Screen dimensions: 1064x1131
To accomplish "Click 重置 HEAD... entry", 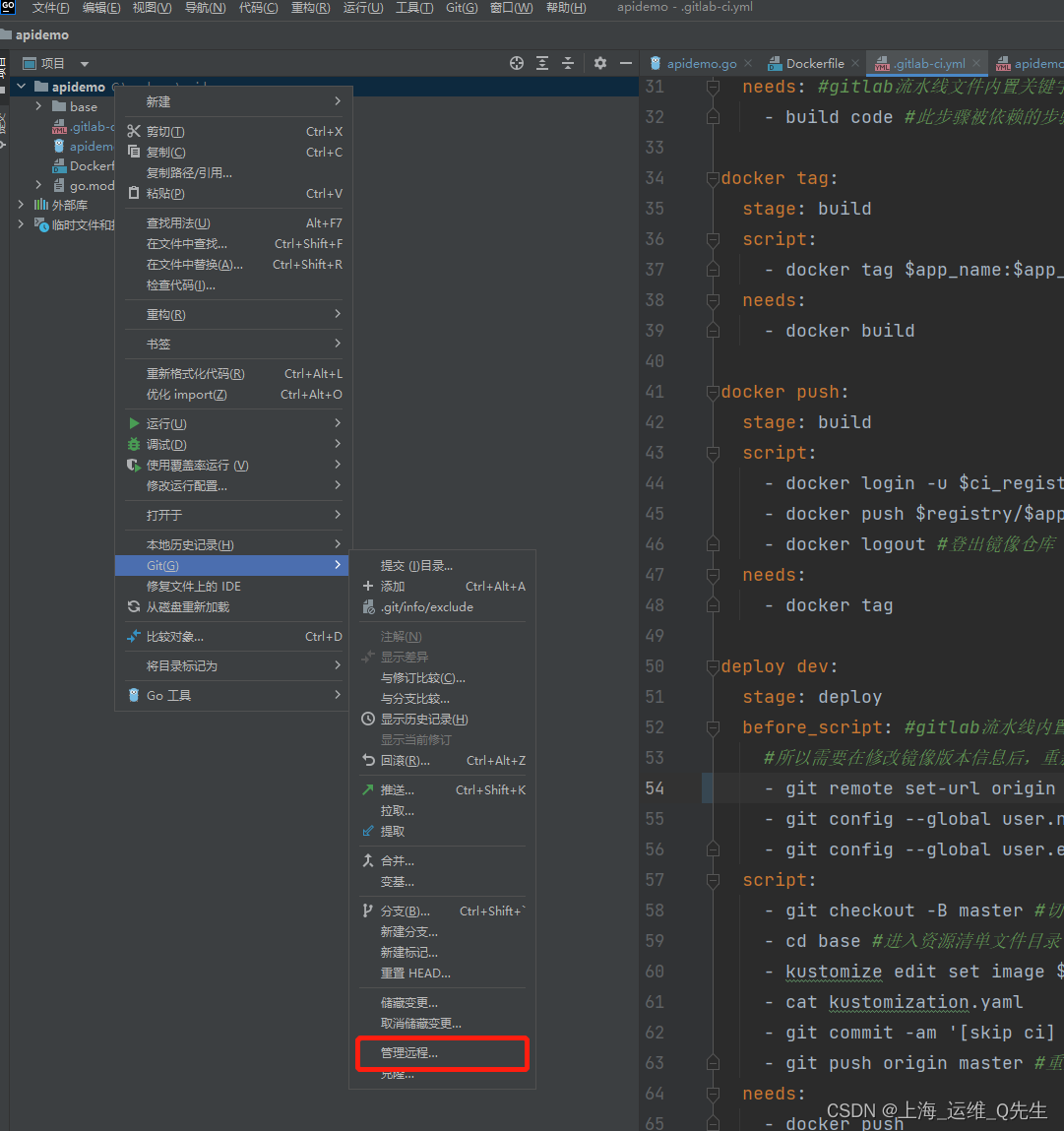I will coord(442,974).
